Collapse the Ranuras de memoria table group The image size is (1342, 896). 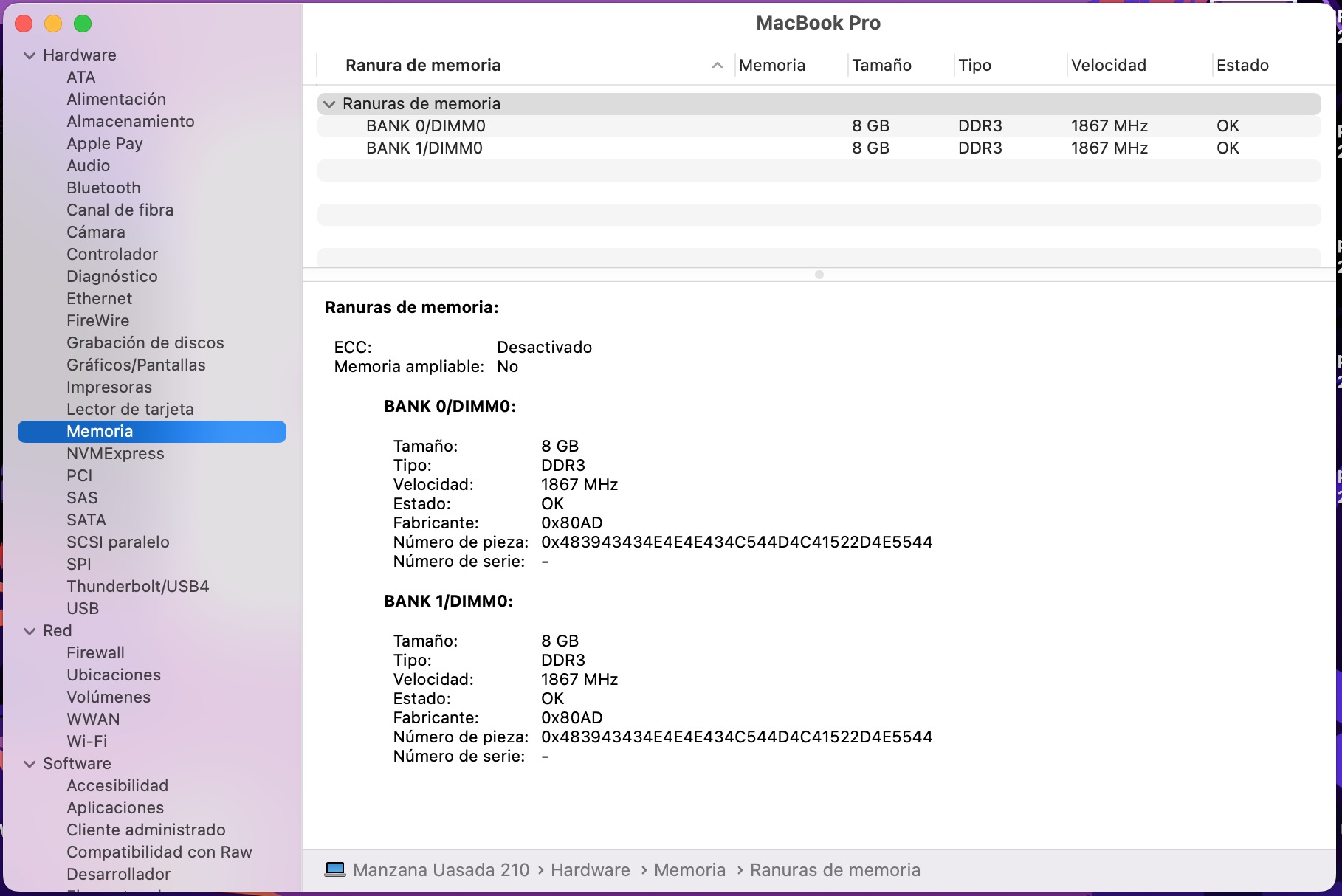click(x=329, y=104)
